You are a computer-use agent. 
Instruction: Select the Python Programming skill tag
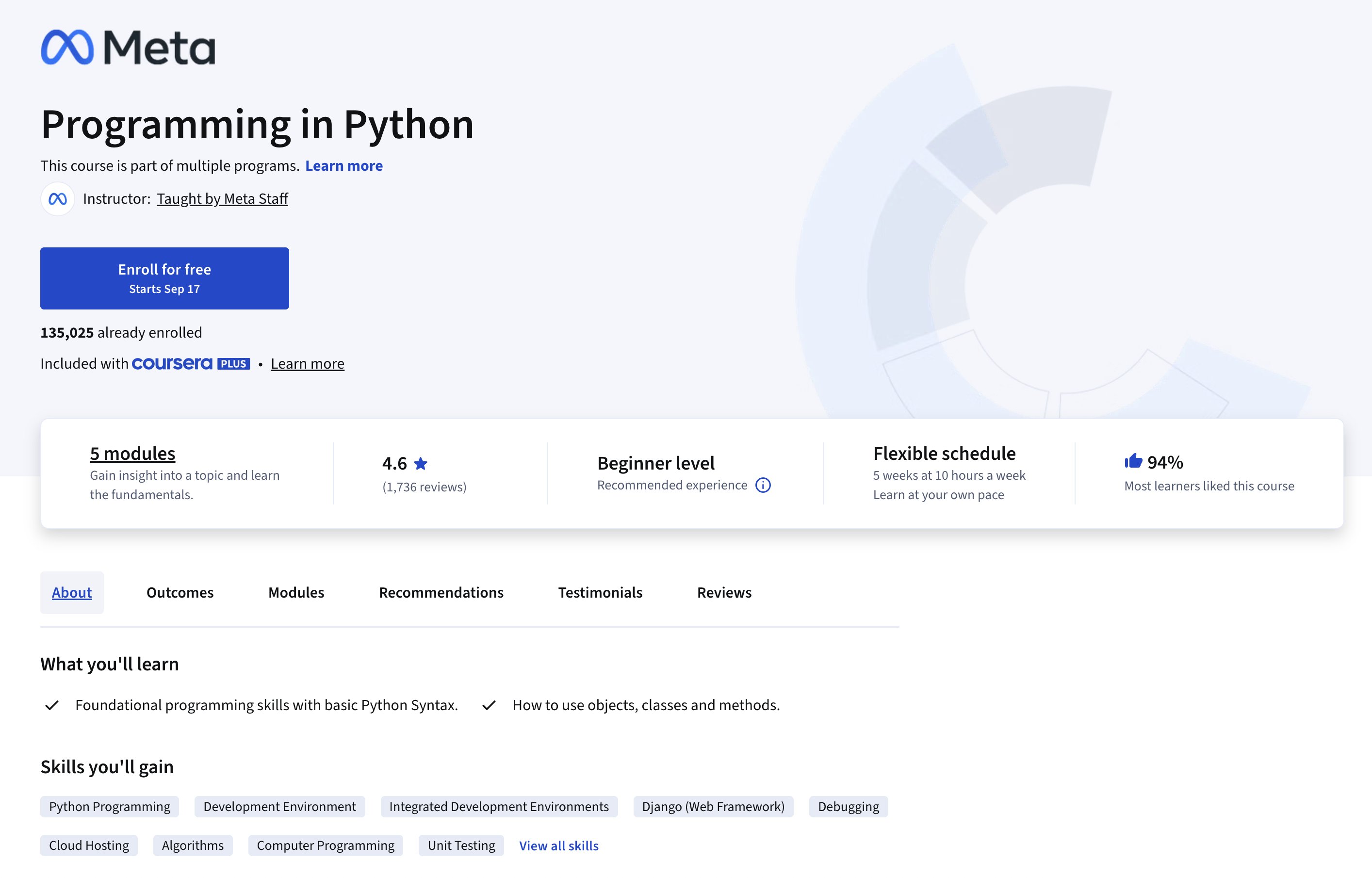coord(110,807)
